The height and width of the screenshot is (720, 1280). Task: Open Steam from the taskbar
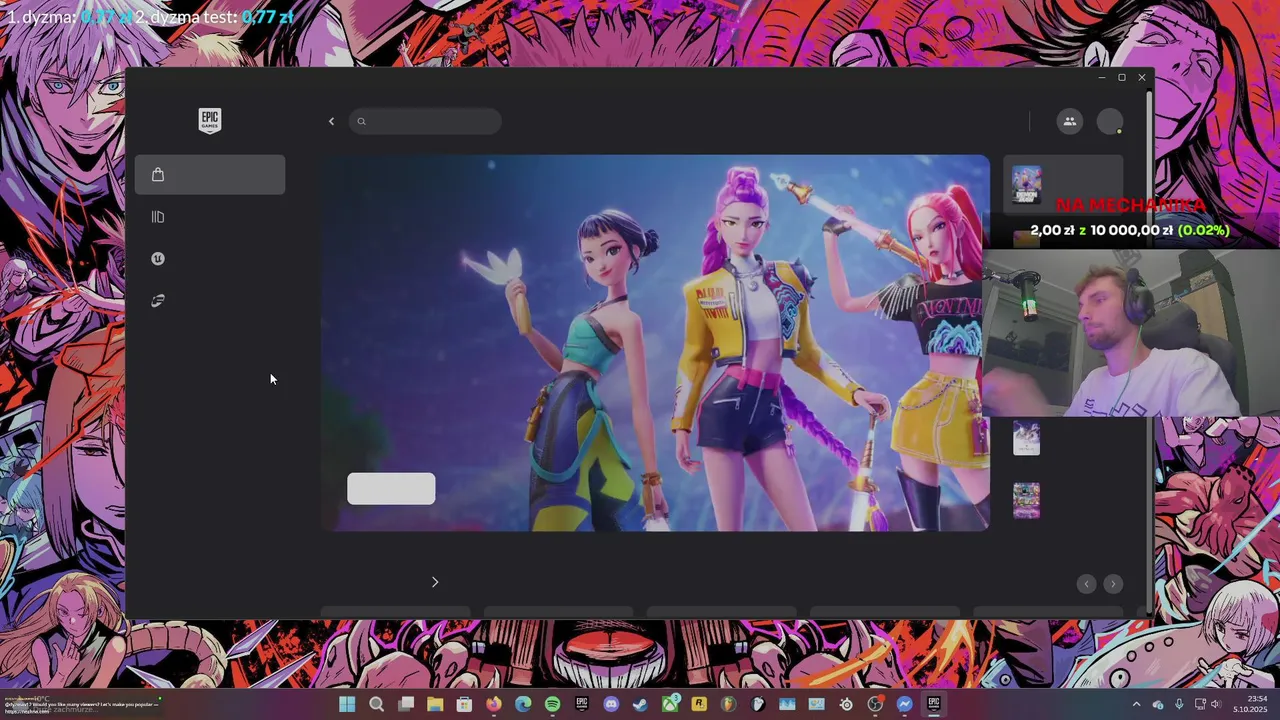click(x=640, y=704)
